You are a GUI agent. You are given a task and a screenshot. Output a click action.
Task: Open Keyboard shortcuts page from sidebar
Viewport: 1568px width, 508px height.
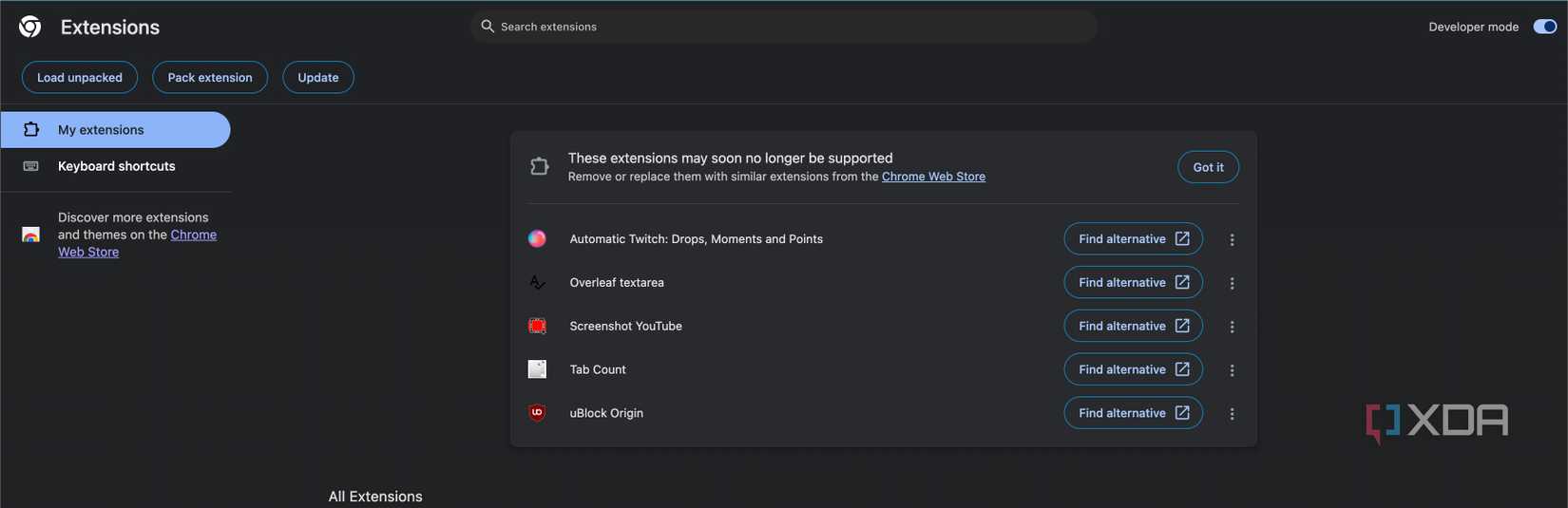(x=115, y=166)
